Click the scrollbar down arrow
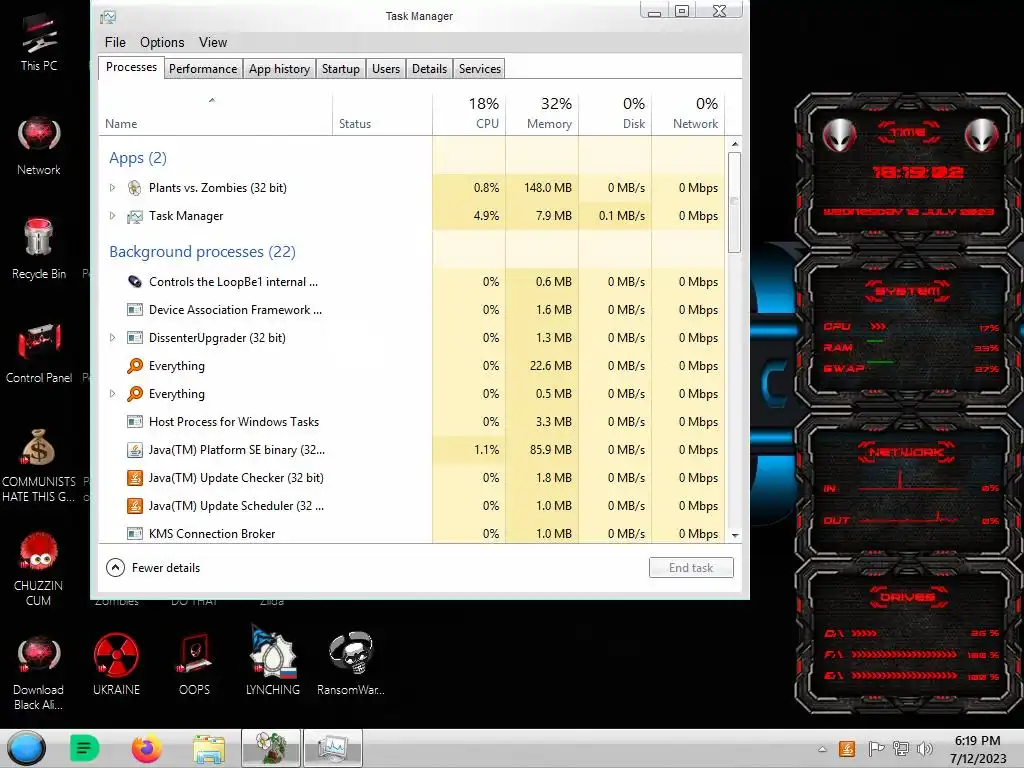The width and height of the screenshot is (1024, 768). [x=735, y=536]
